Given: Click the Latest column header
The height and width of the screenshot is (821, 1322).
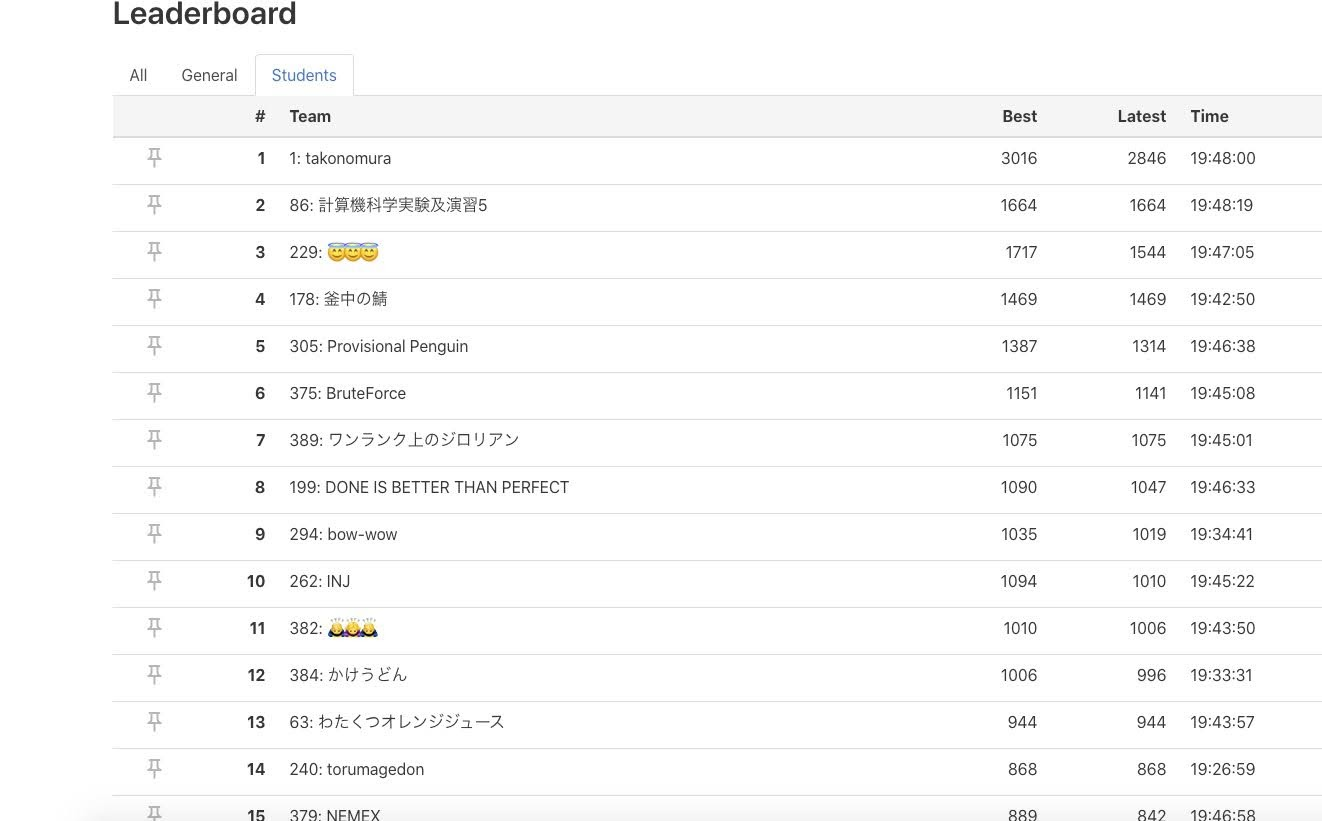Looking at the screenshot, I should point(1141,116).
